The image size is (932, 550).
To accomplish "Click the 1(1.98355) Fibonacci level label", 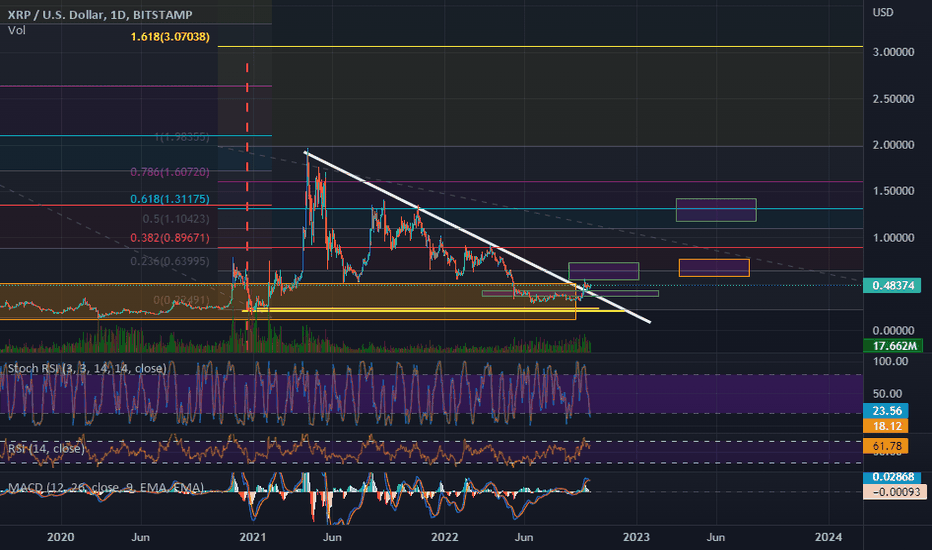I will click(181, 137).
